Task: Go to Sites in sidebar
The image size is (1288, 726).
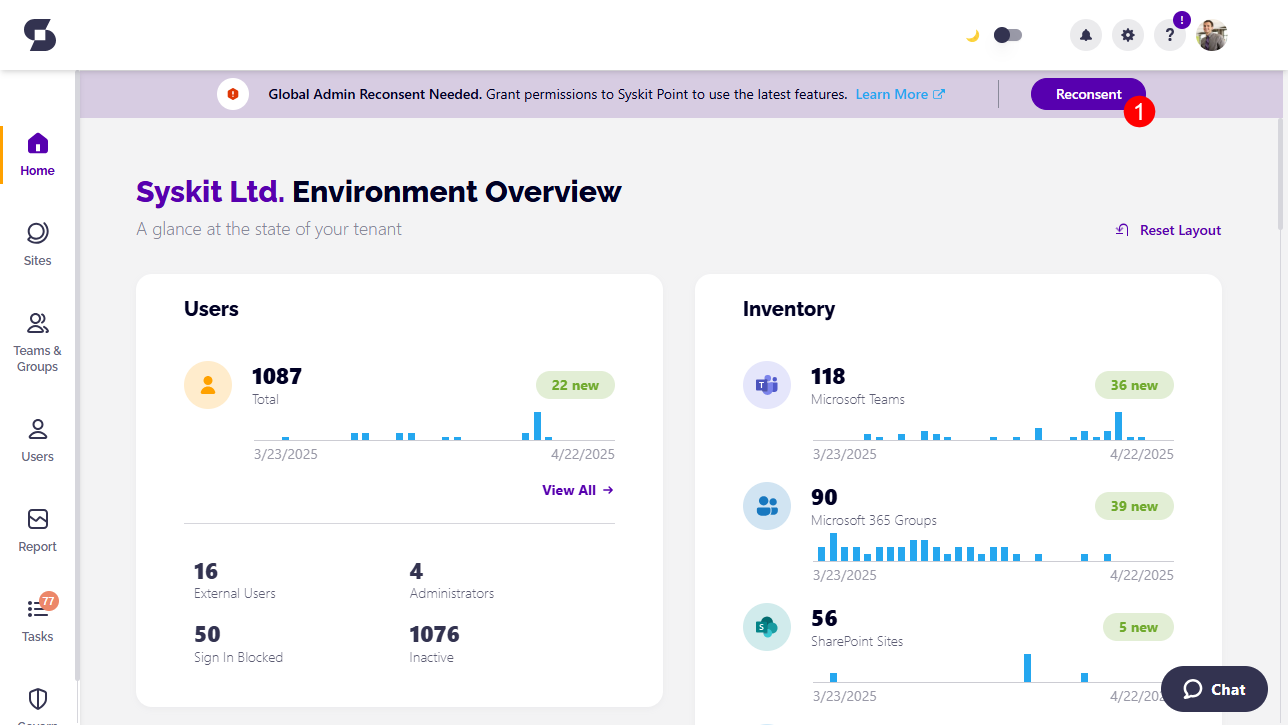Action: click(x=37, y=244)
